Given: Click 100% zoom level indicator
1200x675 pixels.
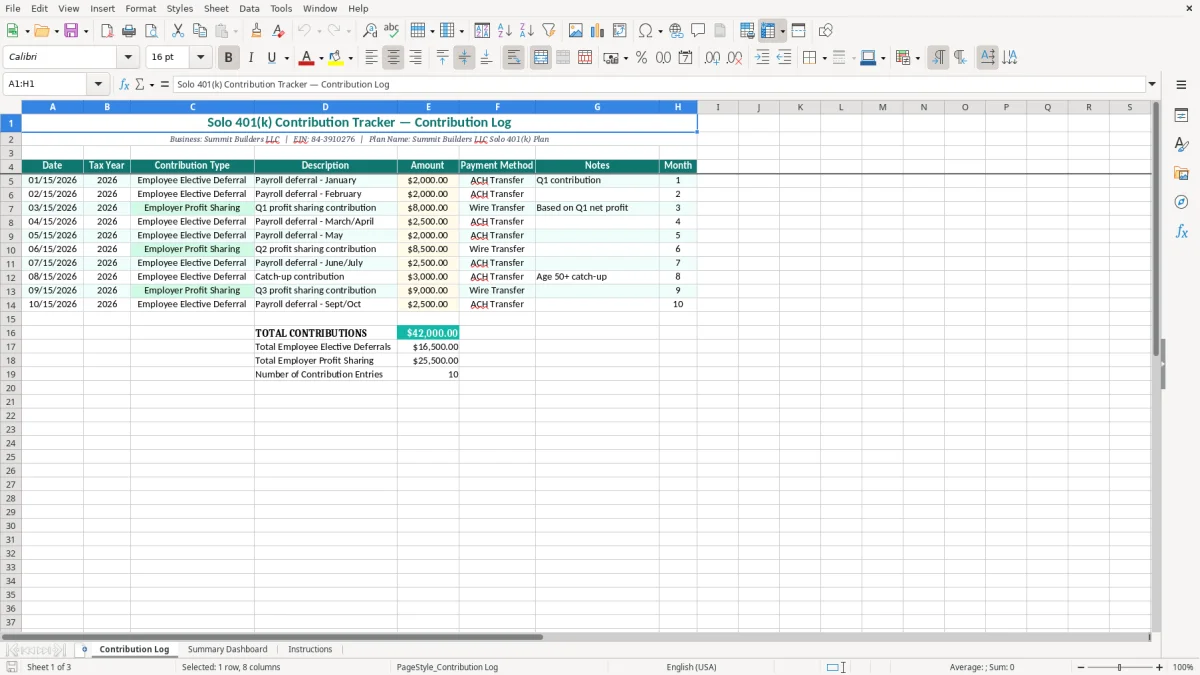Looking at the screenshot, I should point(1183,667).
